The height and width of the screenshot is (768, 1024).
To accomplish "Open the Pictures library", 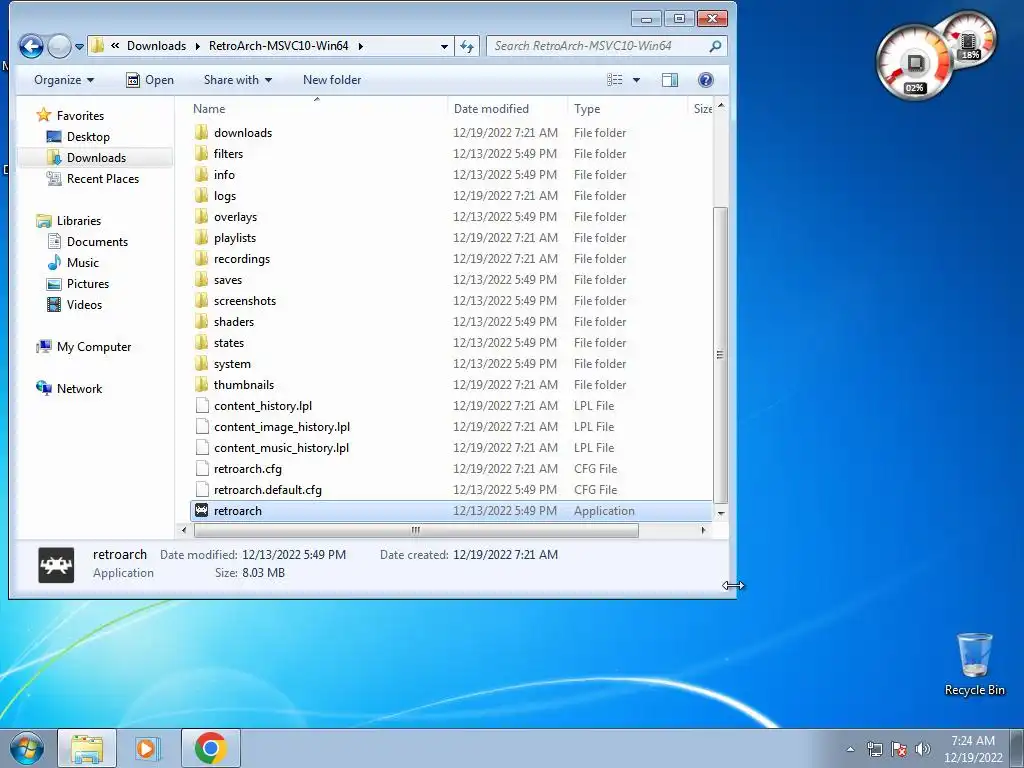I will pos(88,283).
